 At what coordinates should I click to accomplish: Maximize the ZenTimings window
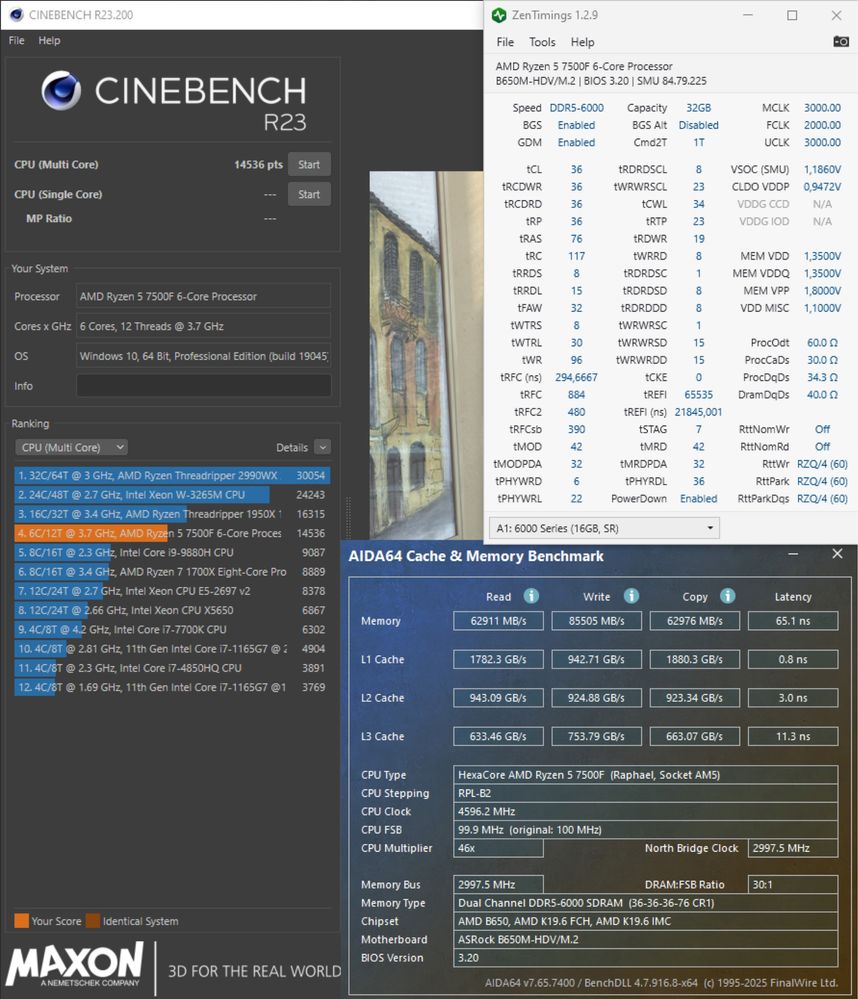(x=792, y=15)
